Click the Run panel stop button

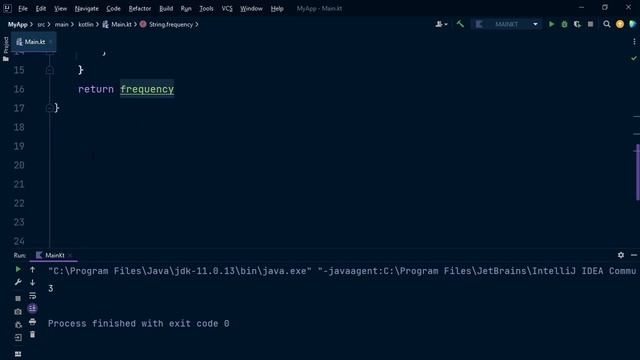point(18,298)
